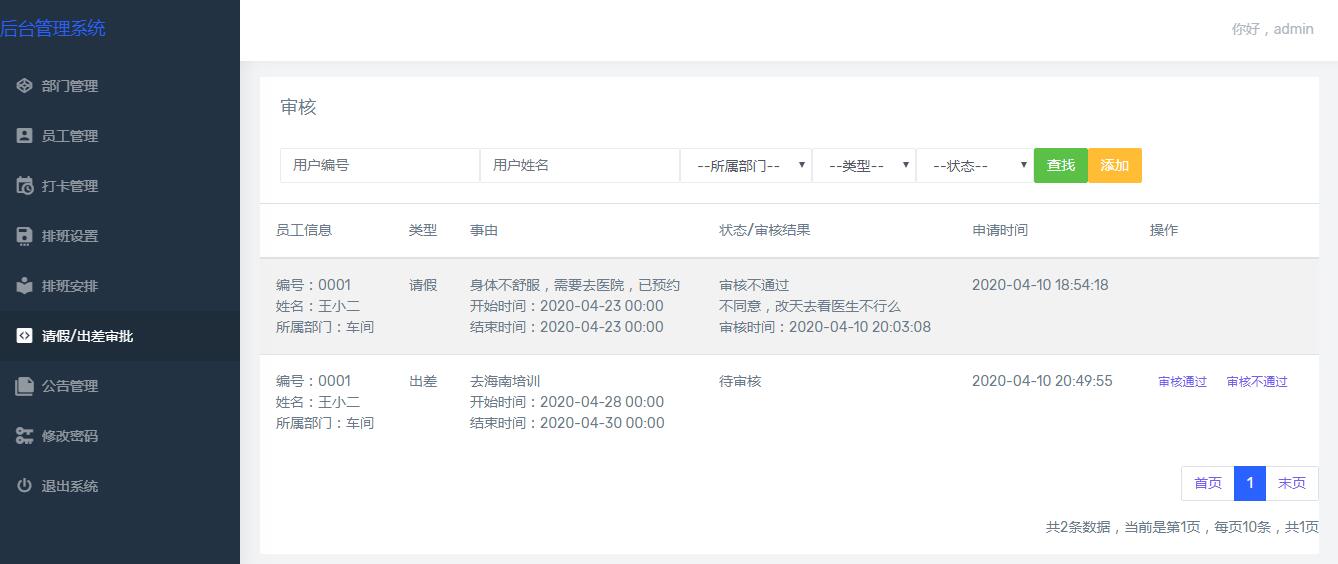This screenshot has height=564, width=1338.
Task: Click the 类型 column header
Action: coord(423,230)
